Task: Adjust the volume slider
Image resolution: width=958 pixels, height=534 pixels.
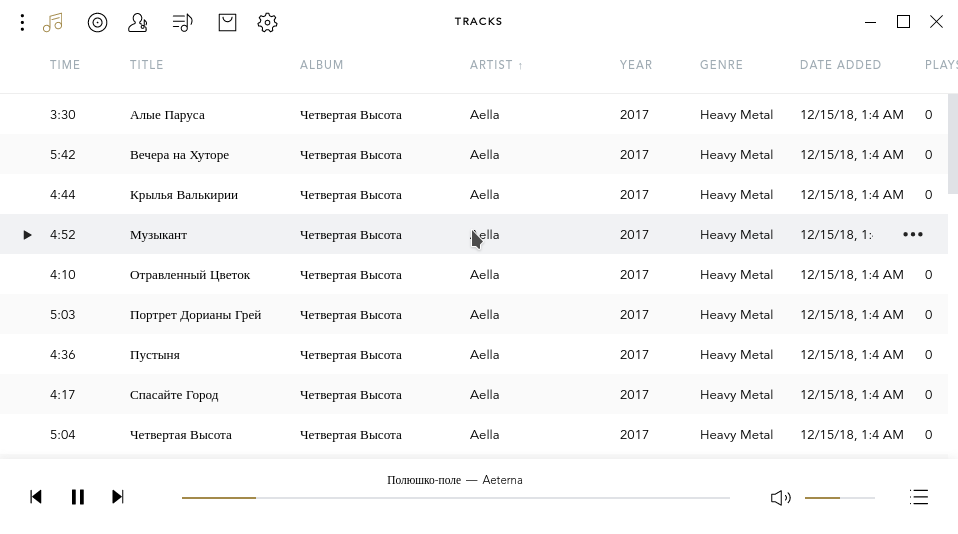Action: (x=839, y=498)
